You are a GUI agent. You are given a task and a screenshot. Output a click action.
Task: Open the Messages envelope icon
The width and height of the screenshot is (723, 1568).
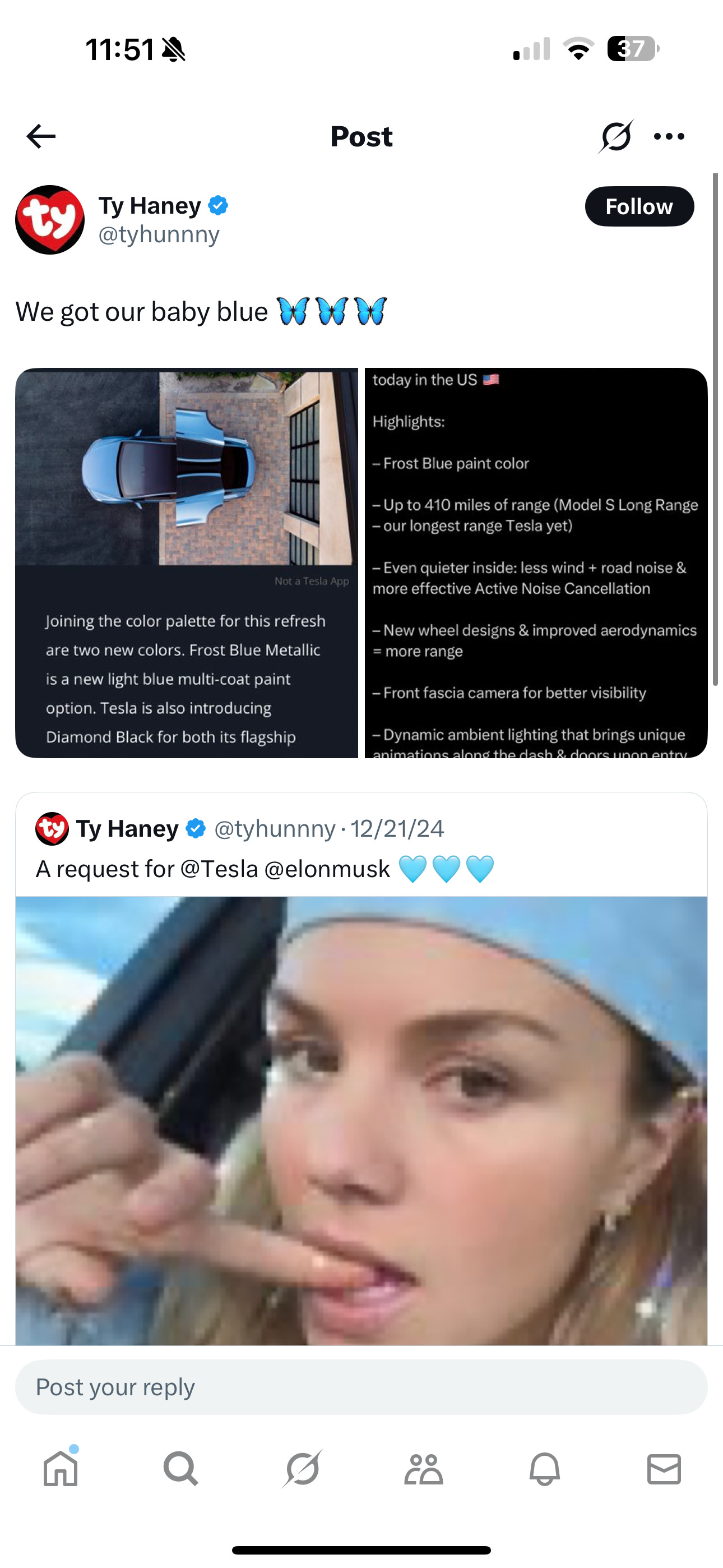pyautogui.click(x=664, y=1469)
